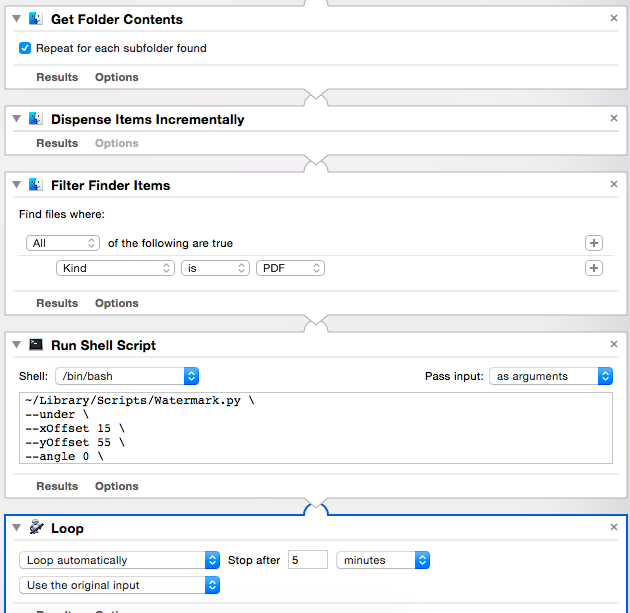
Task: Show Options of Filter Finder Items
Action: pyautogui.click(x=117, y=303)
